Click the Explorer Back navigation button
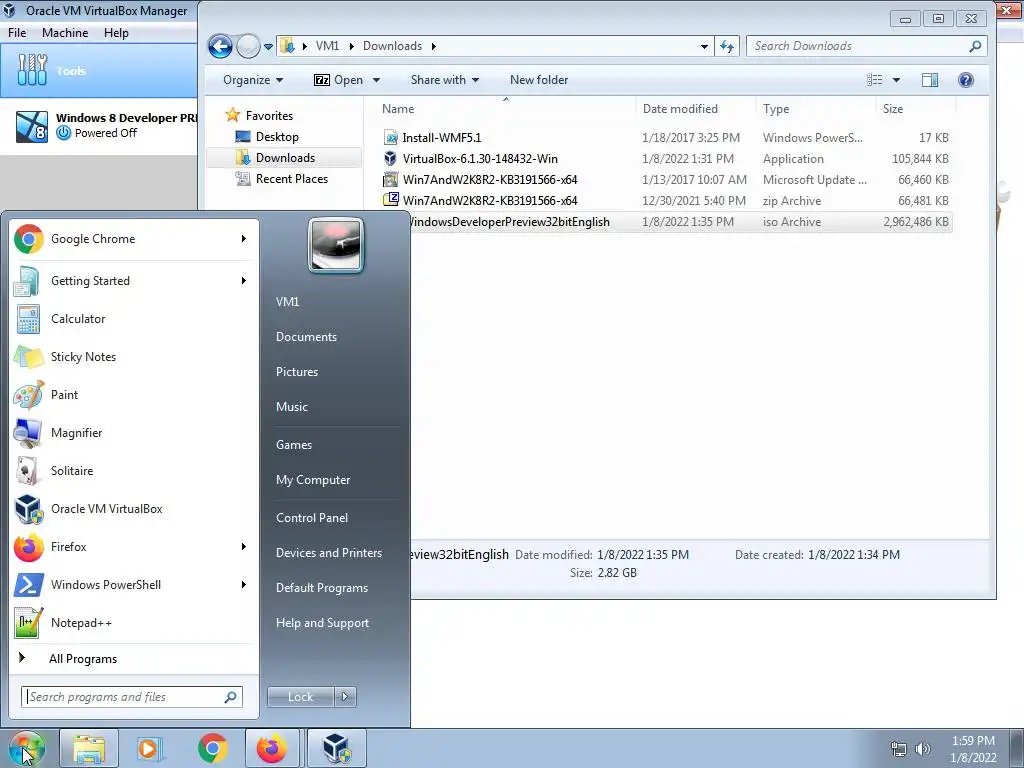Screen dimensions: 1024x768 point(220,46)
